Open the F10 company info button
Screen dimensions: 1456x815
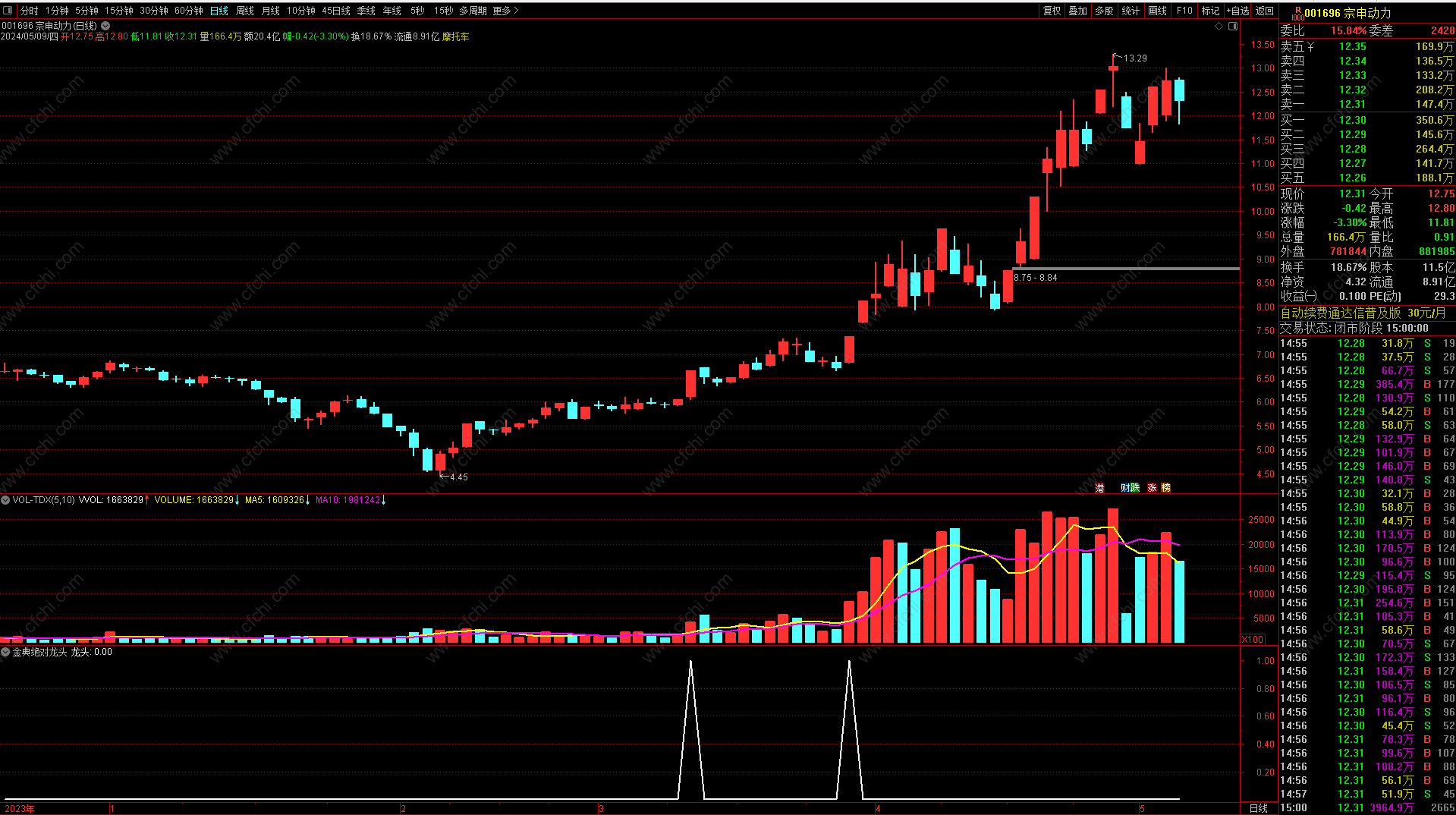coord(1184,11)
